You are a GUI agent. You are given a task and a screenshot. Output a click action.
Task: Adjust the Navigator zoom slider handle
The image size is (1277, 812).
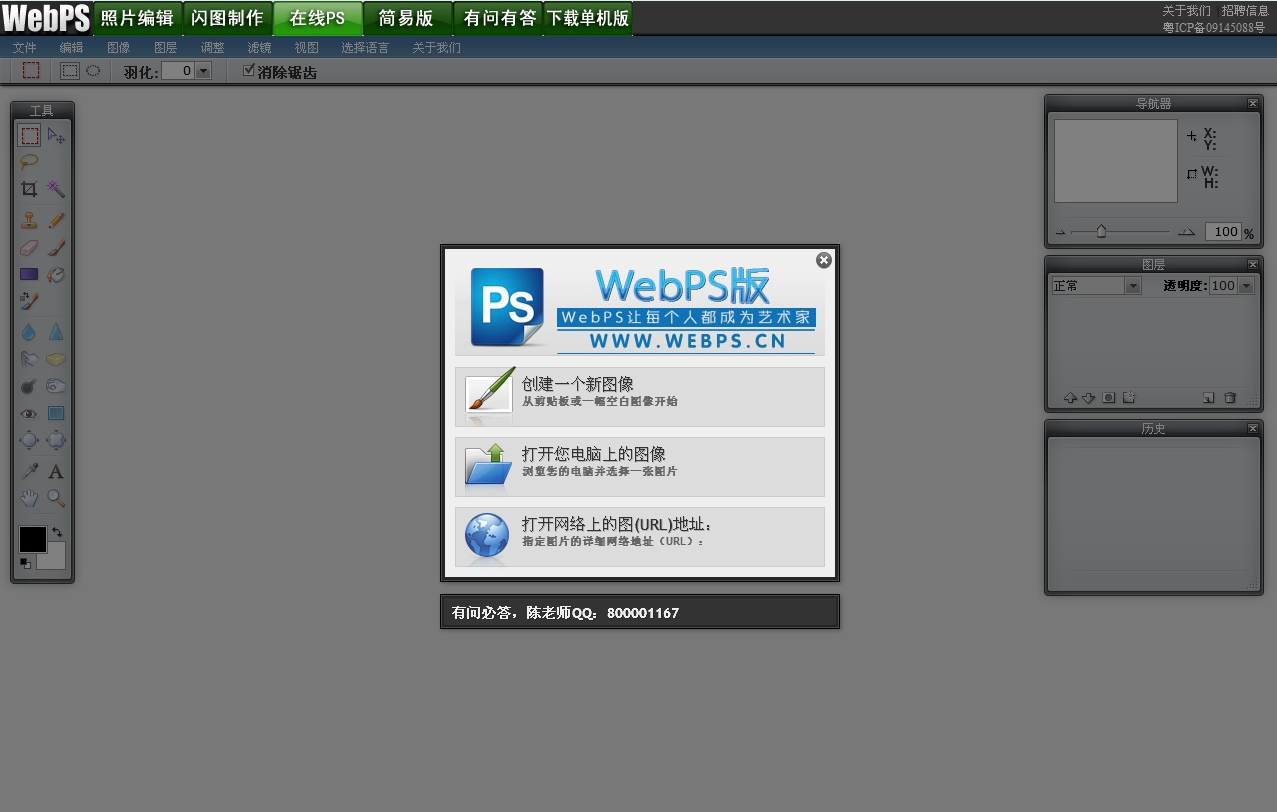click(1101, 231)
